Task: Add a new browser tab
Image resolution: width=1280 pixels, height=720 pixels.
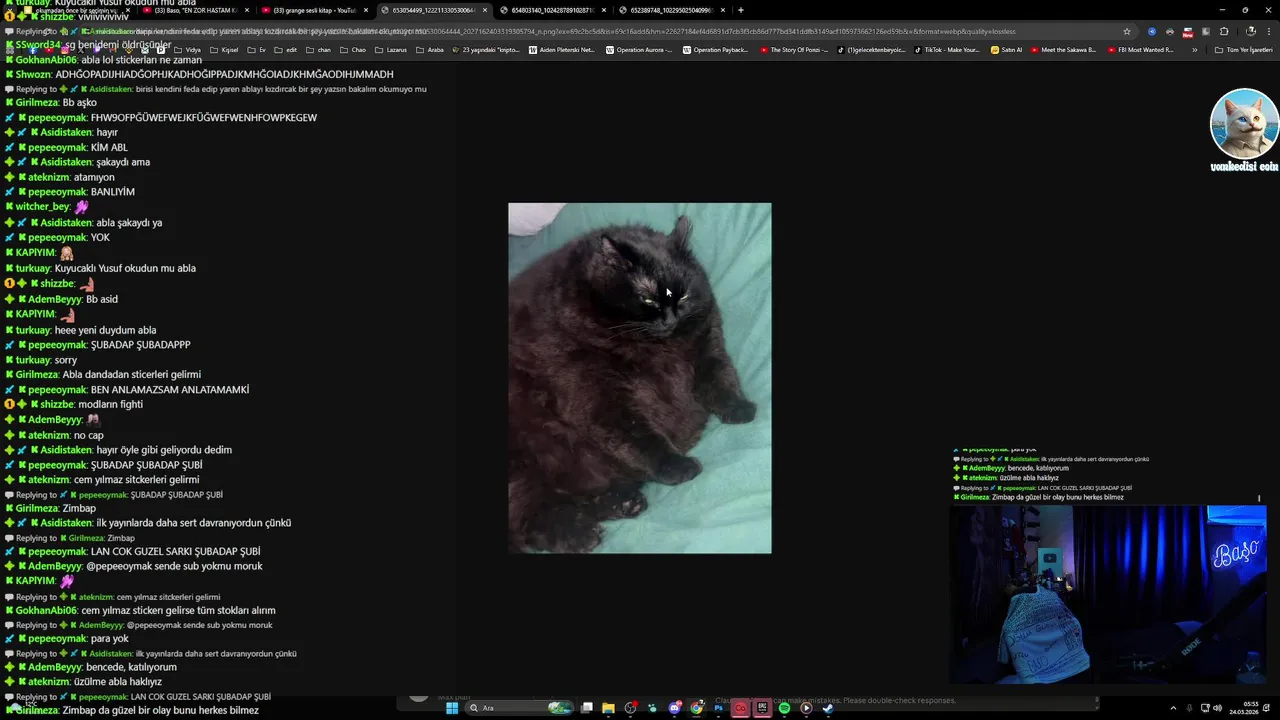Action: [740, 10]
